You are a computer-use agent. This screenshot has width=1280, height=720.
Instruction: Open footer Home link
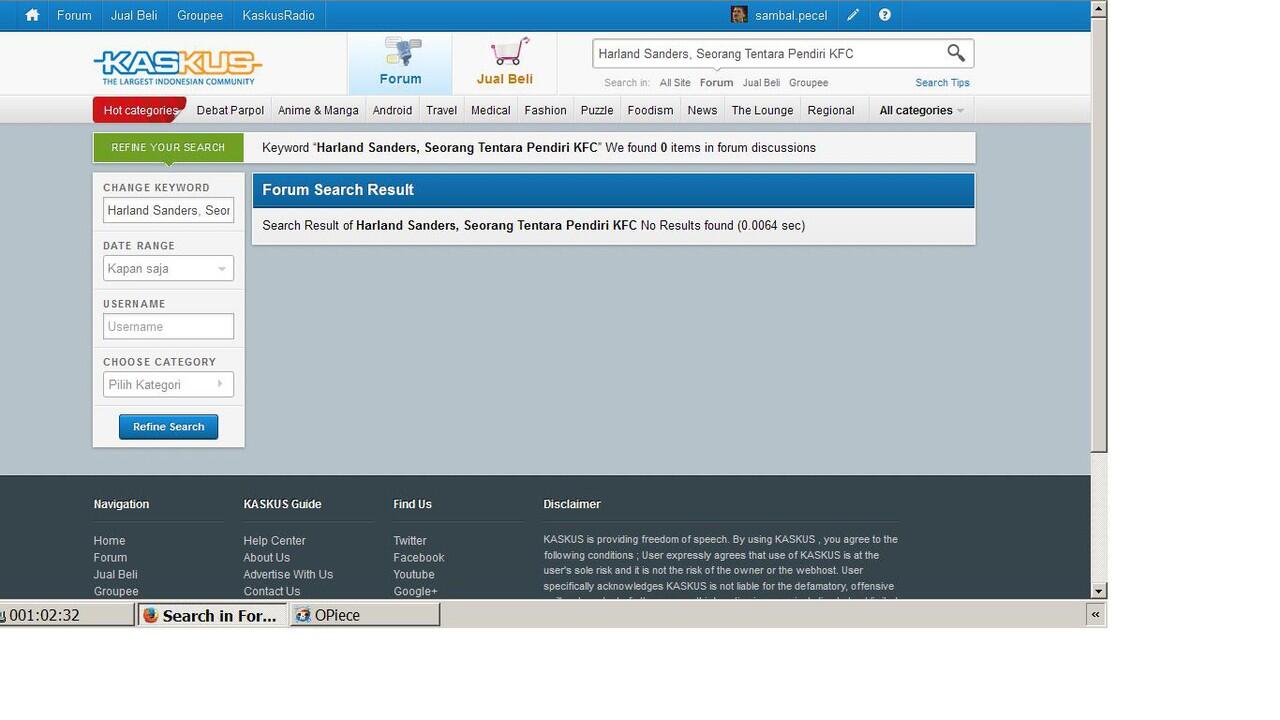[109, 541]
